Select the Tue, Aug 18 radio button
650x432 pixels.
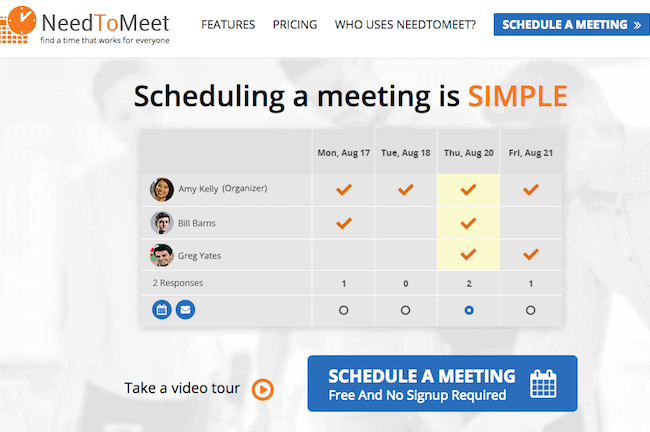pos(405,311)
